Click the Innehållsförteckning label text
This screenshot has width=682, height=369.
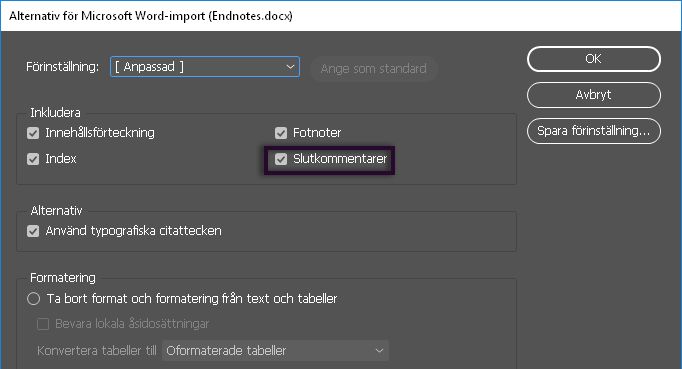coord(100,133)
